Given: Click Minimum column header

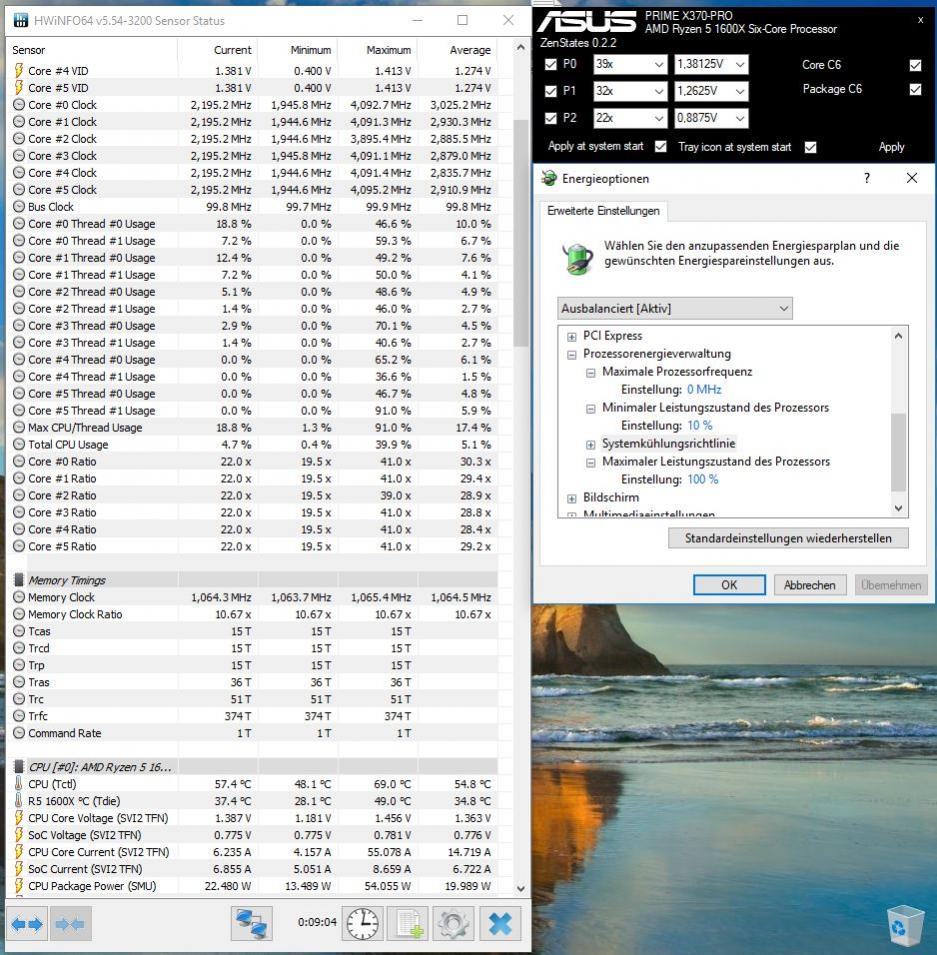Looking at the screenshot, I should pyautogui.click(x=311, y=50).
